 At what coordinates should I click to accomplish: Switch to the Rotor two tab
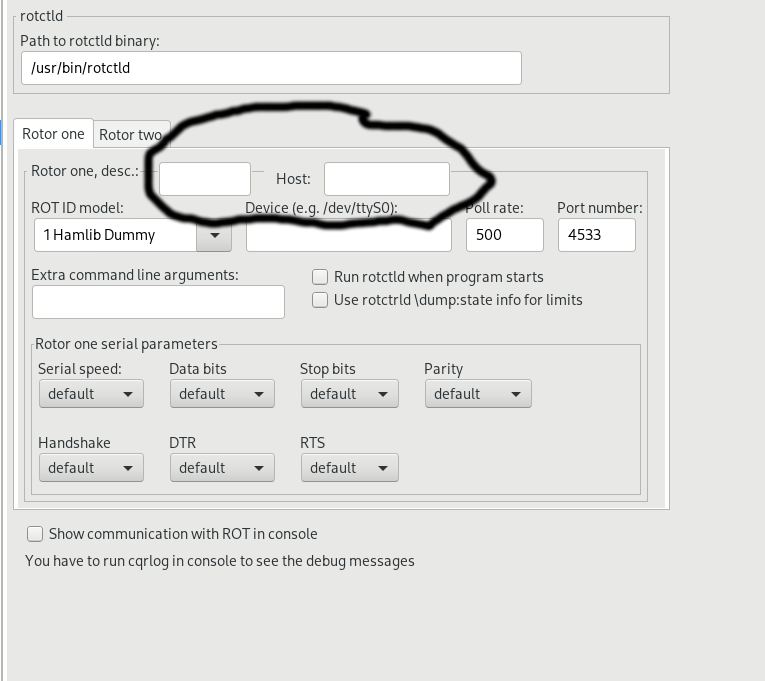130,135
